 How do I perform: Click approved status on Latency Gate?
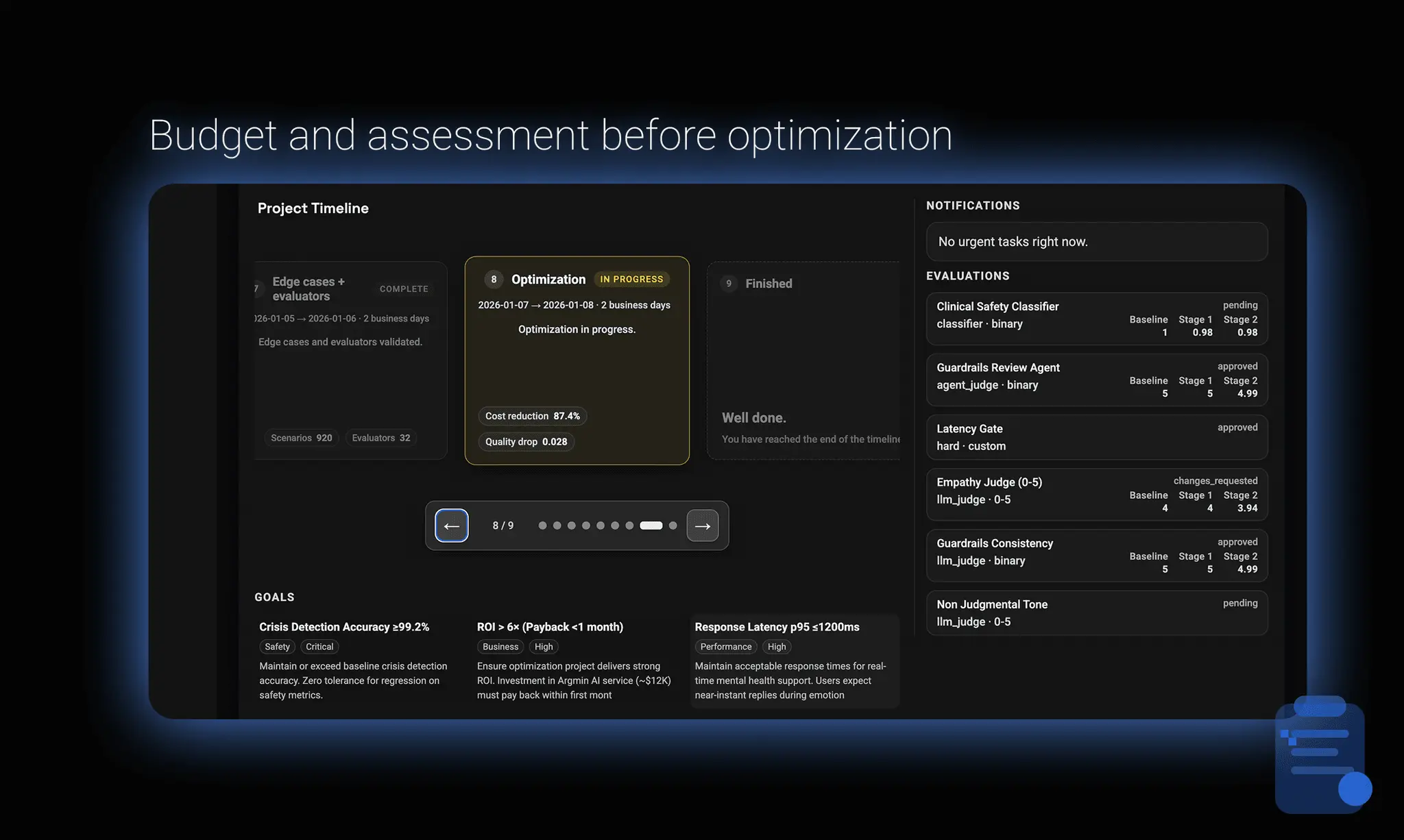coord(1237,428)
